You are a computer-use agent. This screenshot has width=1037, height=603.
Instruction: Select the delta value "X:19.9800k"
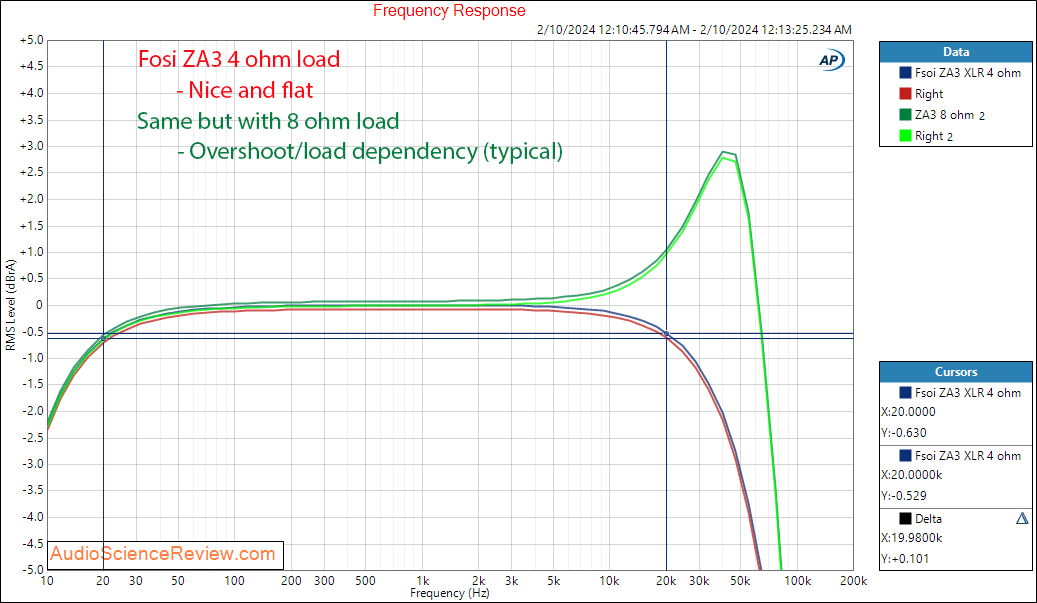(x=912, y=538)
